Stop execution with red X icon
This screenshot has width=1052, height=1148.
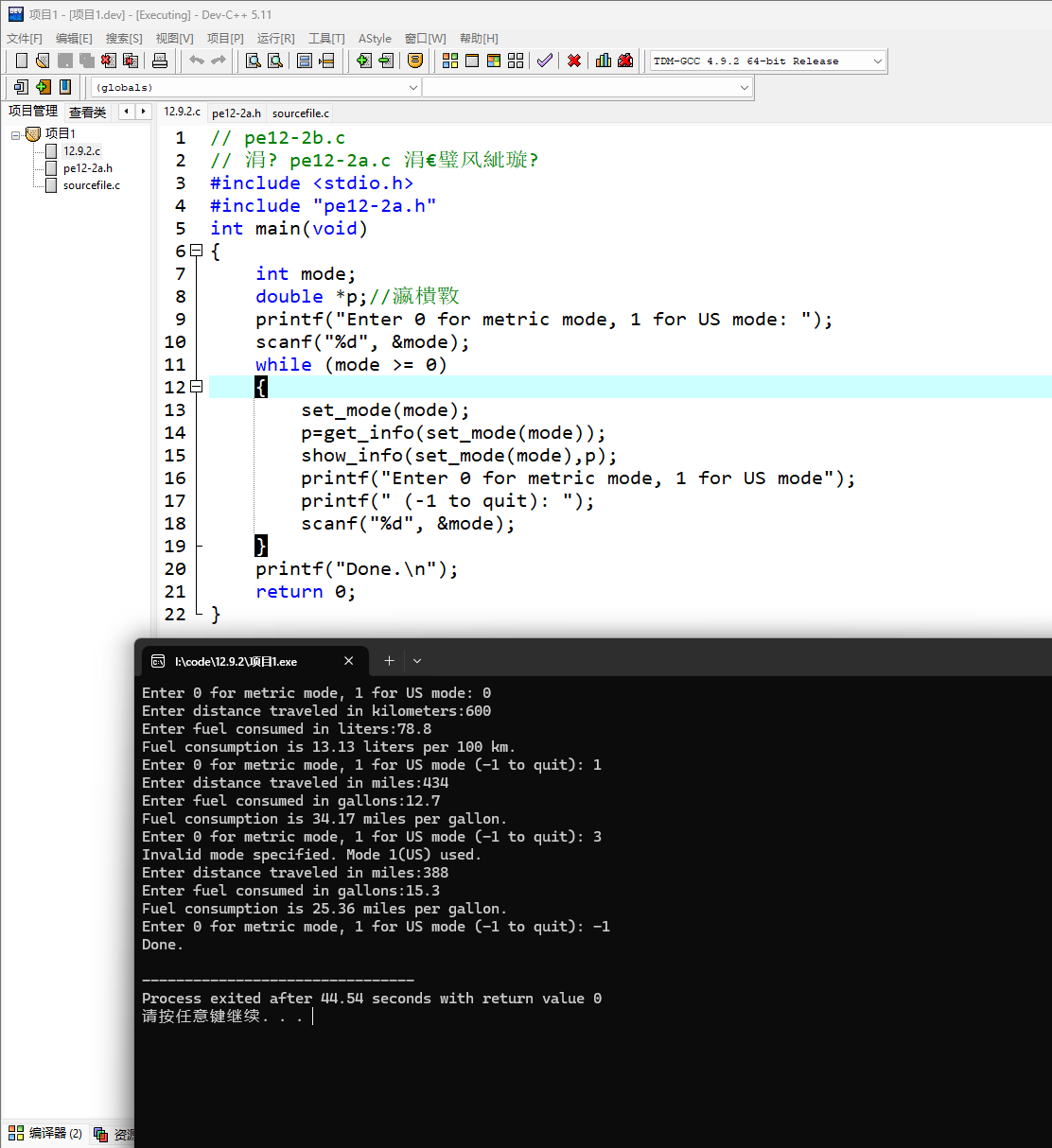tap(574, 61)
